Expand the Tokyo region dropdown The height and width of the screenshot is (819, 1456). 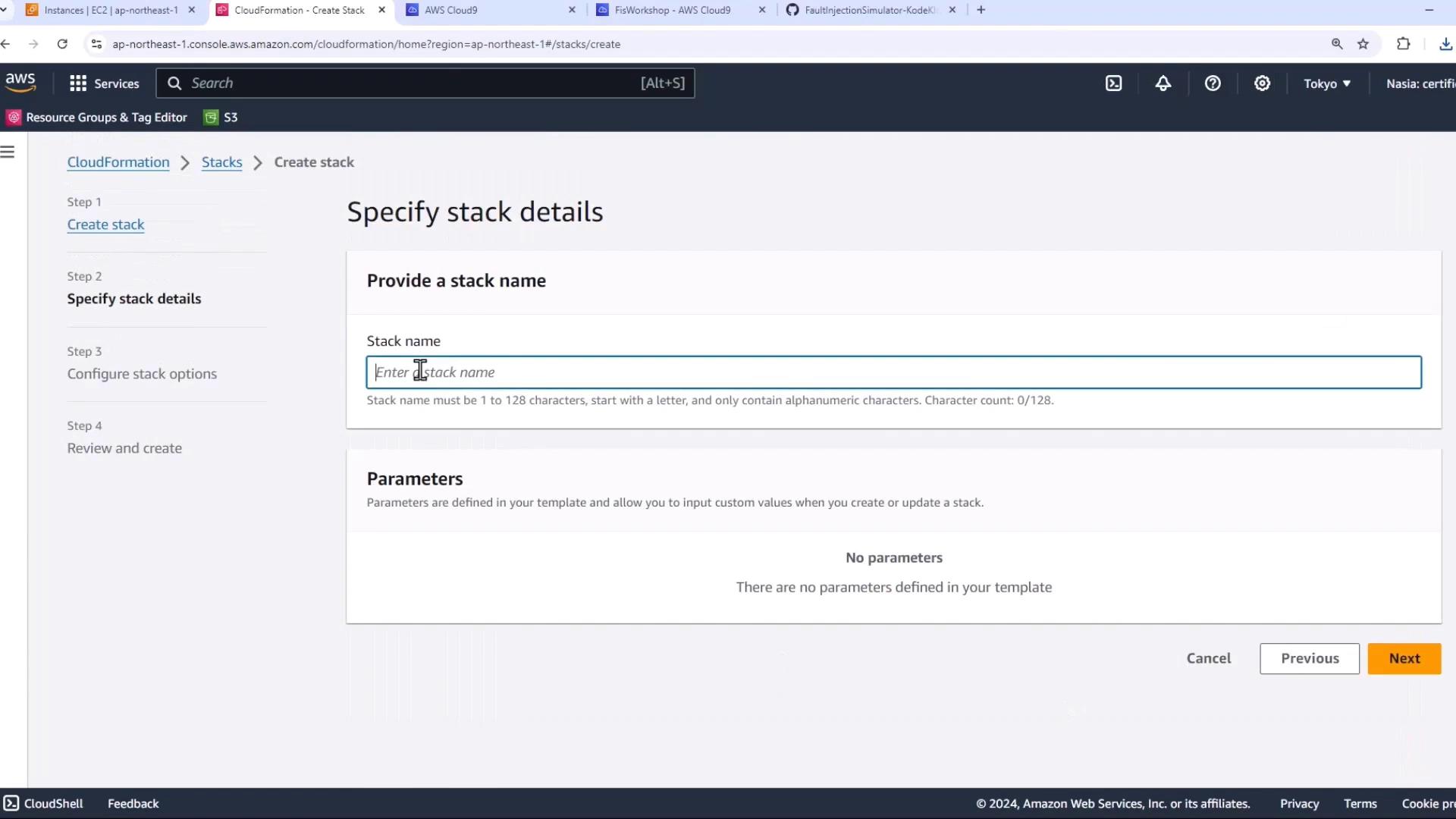coord(1327,83)
